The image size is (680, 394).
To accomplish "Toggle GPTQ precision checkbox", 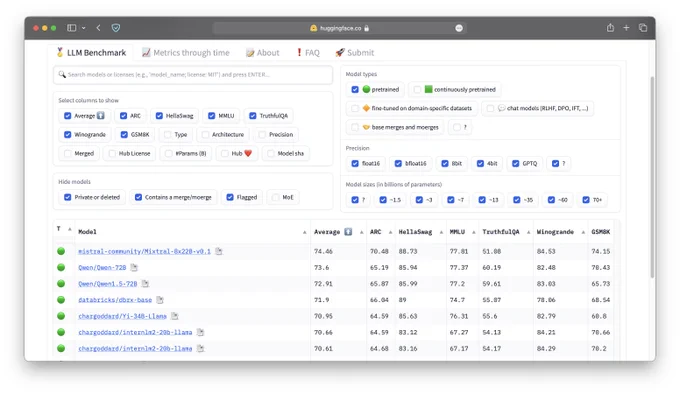I will tap(515, 163).
